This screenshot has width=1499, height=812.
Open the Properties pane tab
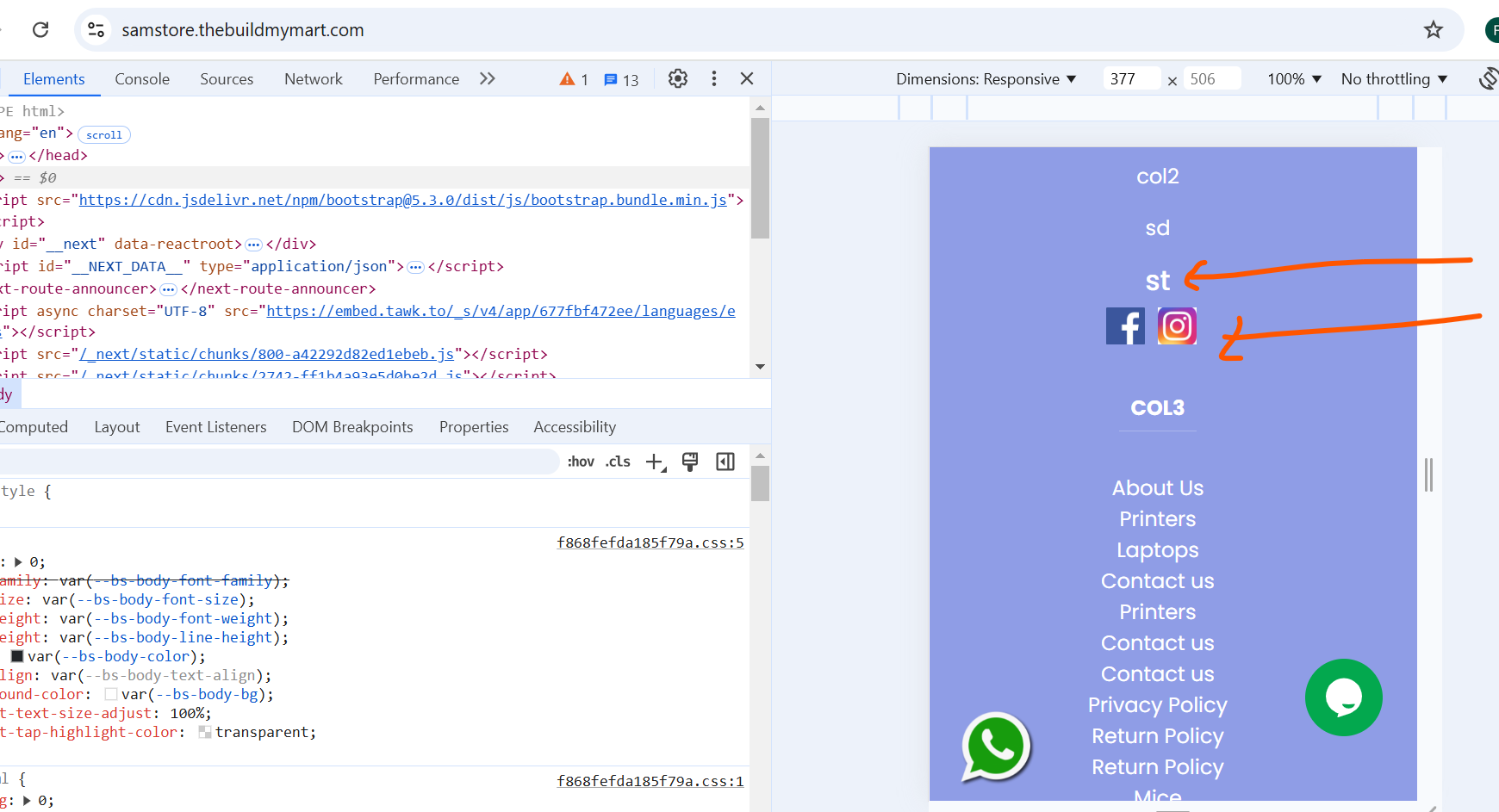(x=474, y=427)
